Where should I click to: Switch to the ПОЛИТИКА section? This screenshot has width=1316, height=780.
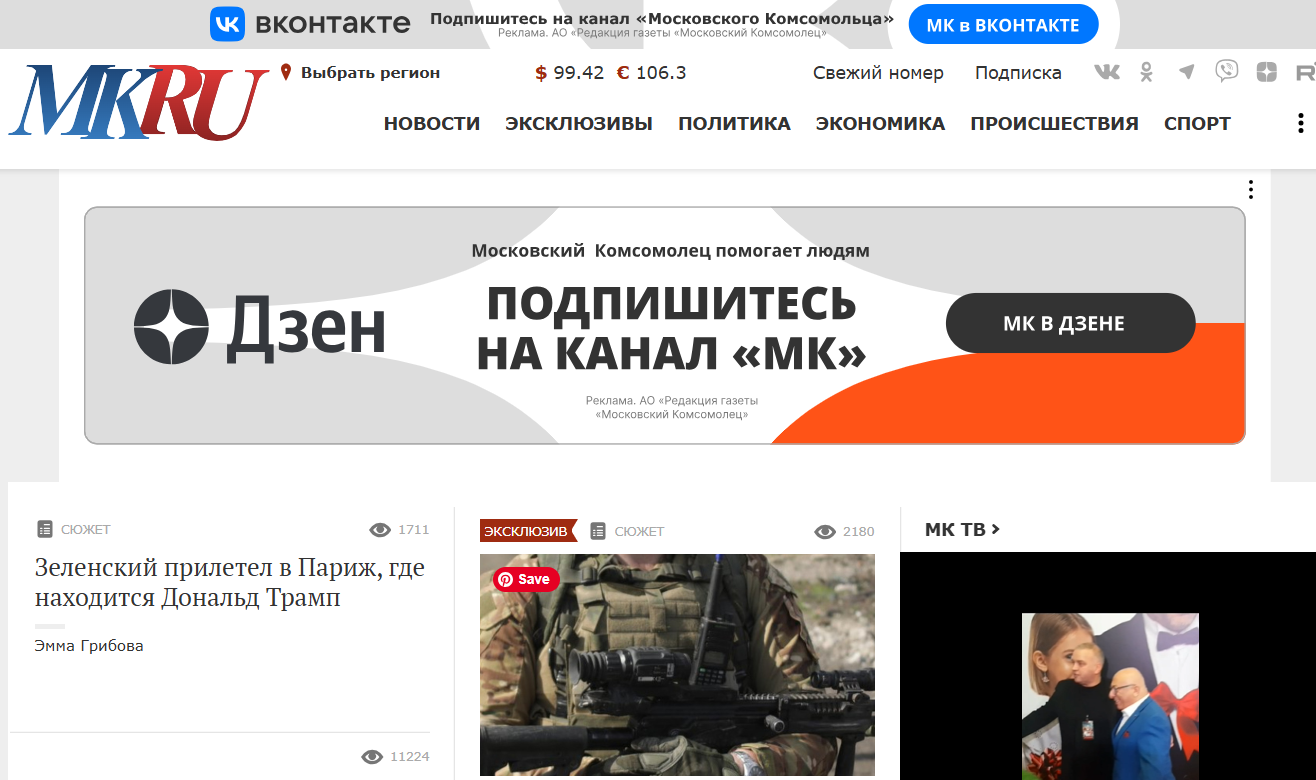click(x=735, y=123)
